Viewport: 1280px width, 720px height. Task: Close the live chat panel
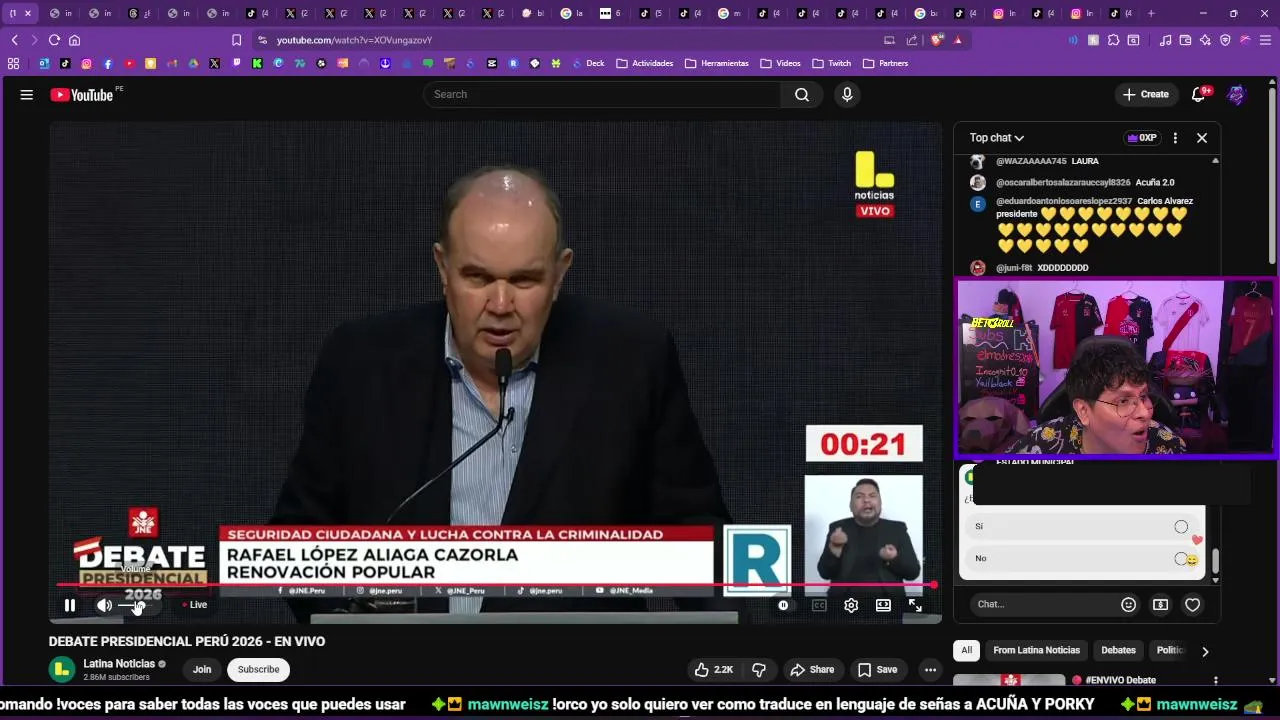(x=1202, y=138)
